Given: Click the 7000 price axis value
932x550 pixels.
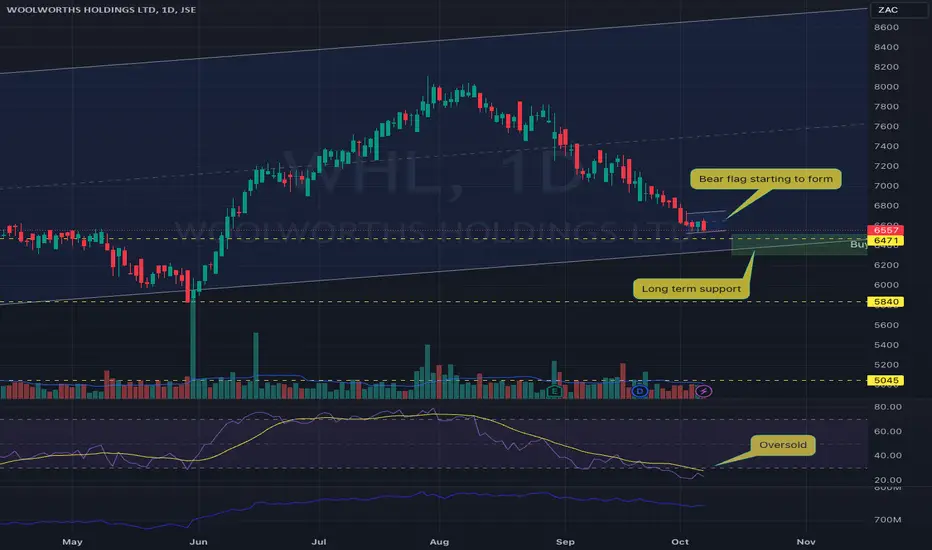Looking at the screenshot, I should 886,186.
